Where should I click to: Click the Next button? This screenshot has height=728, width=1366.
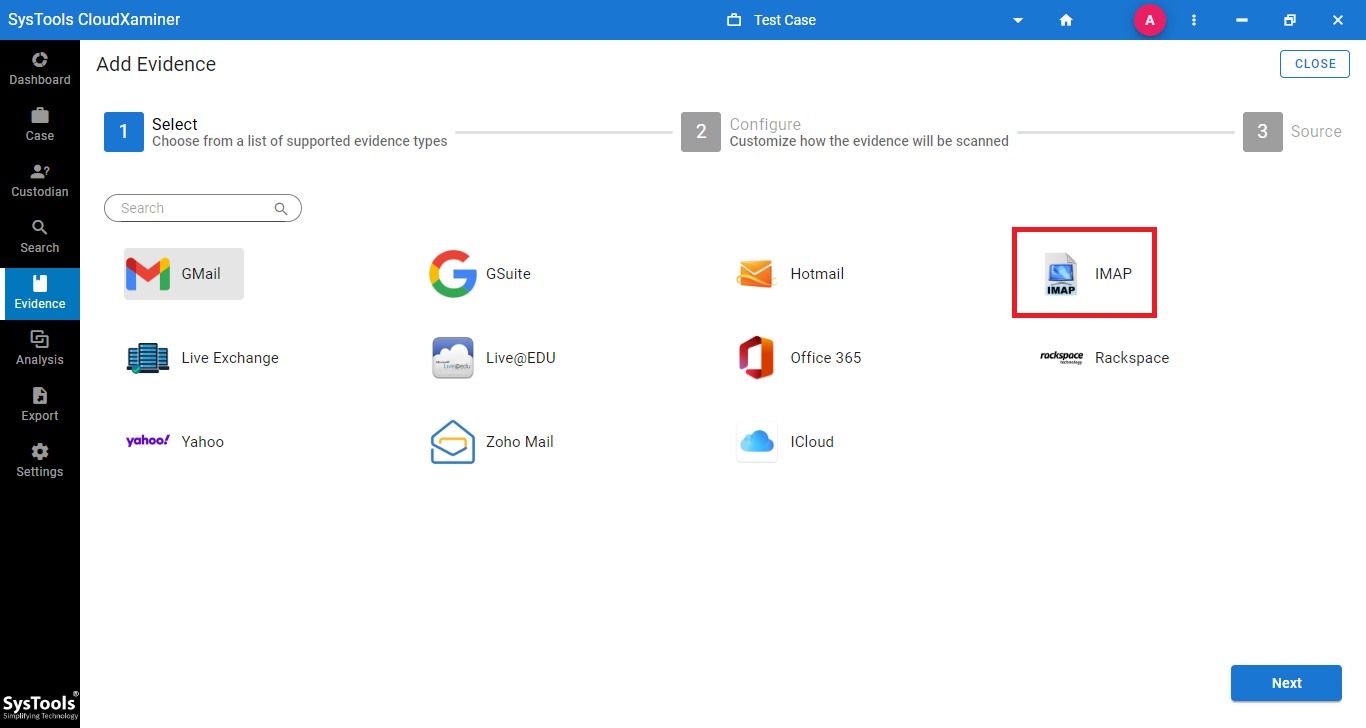tap(1286, 683)
